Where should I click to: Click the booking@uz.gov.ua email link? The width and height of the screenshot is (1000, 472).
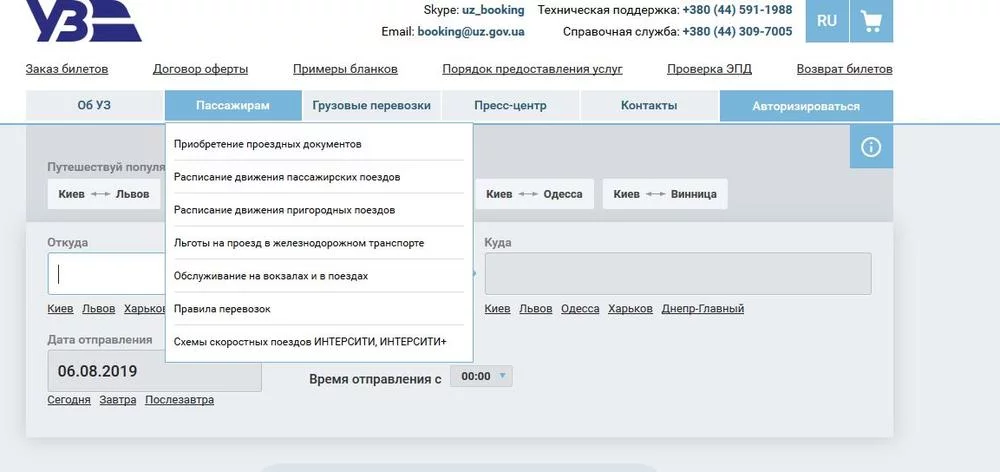pyautogui.click(x=471, y=31)
